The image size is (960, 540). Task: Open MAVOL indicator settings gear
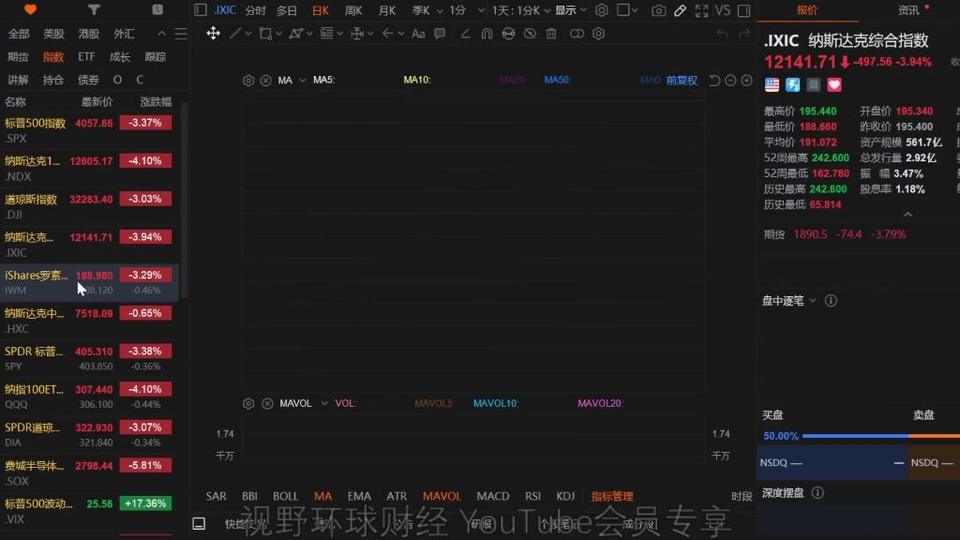coord(248,403)
